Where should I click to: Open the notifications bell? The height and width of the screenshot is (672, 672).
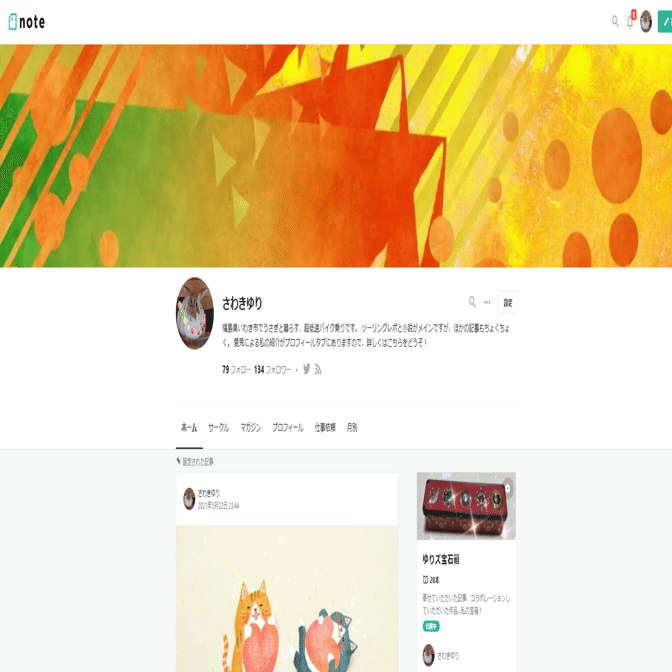tap(630, 21)
